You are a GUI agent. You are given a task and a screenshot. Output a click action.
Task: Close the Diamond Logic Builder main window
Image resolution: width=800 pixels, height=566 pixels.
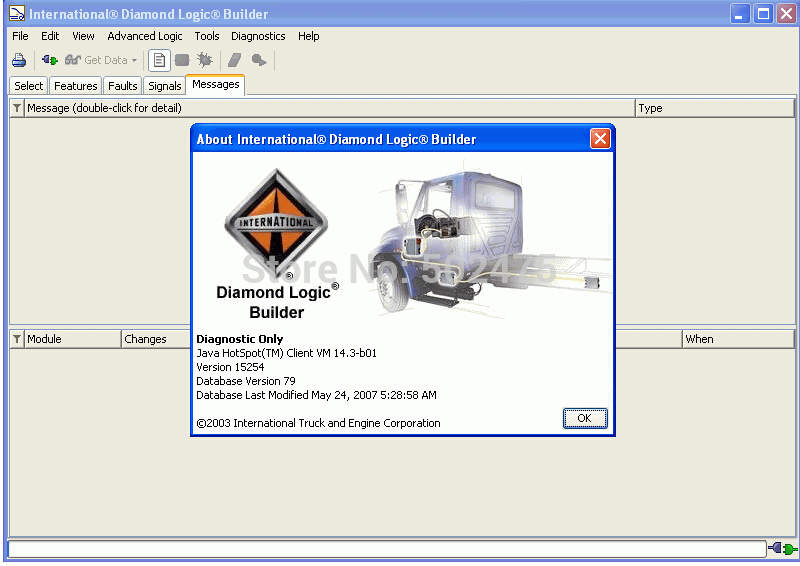click(786, 14)
